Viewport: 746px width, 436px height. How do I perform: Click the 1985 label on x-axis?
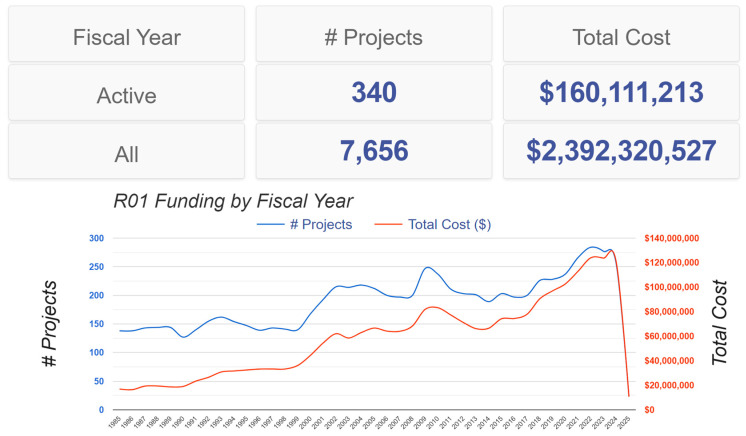click(x=115, y=422)
